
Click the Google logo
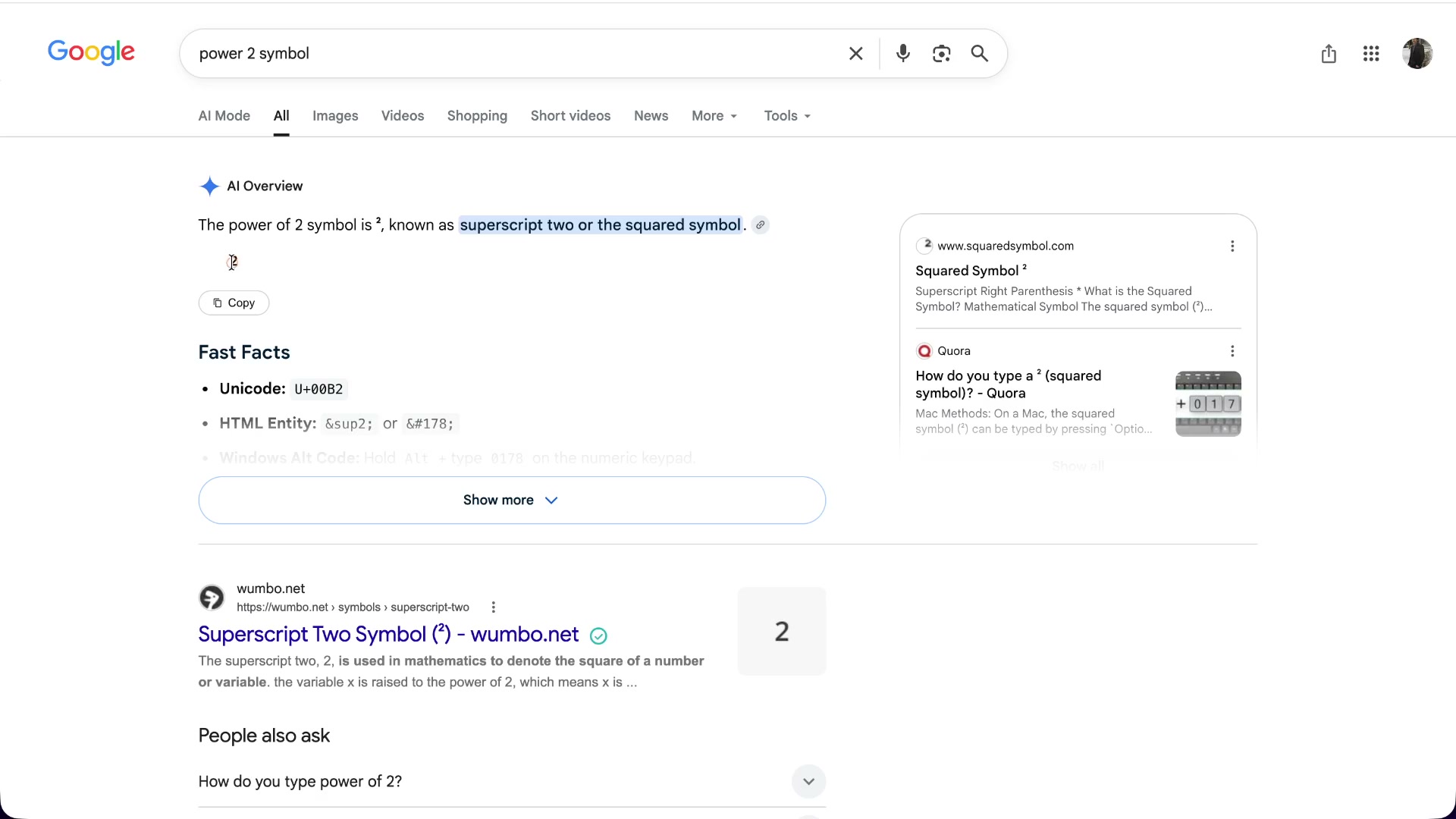pyautogui.click(x=91, y=52)
